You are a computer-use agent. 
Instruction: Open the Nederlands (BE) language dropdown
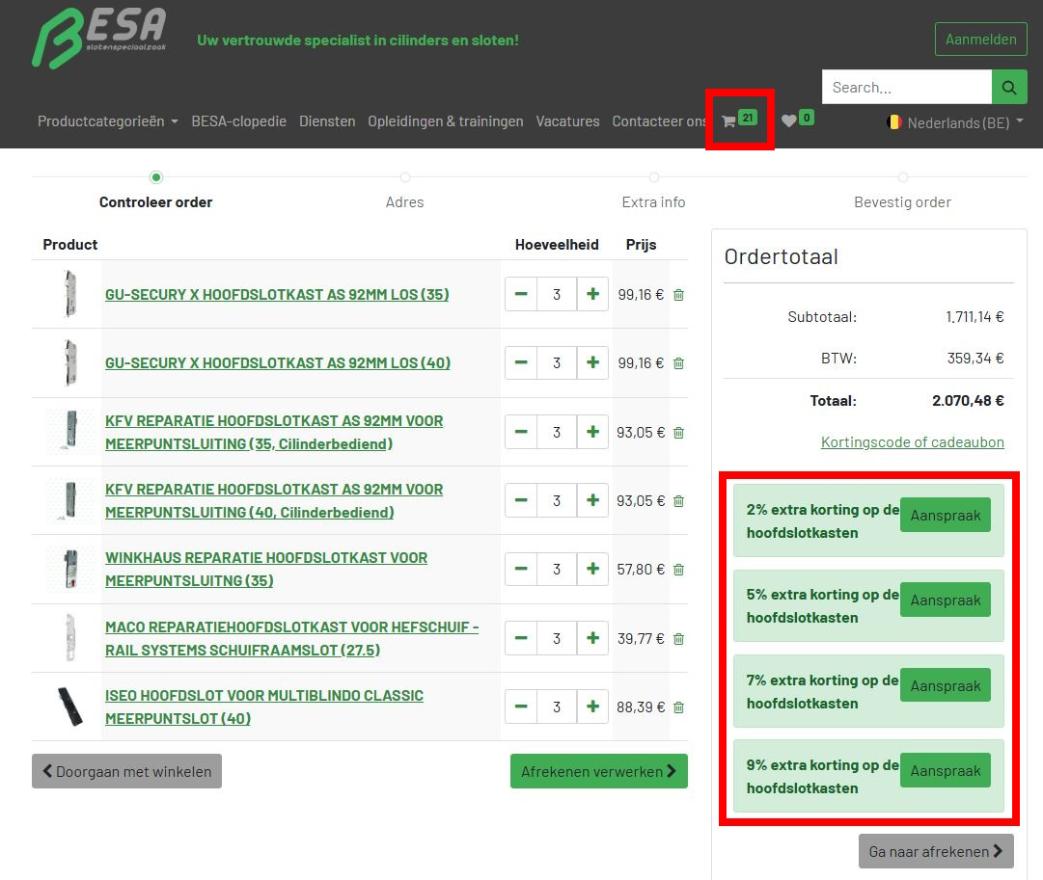[955, 122]
